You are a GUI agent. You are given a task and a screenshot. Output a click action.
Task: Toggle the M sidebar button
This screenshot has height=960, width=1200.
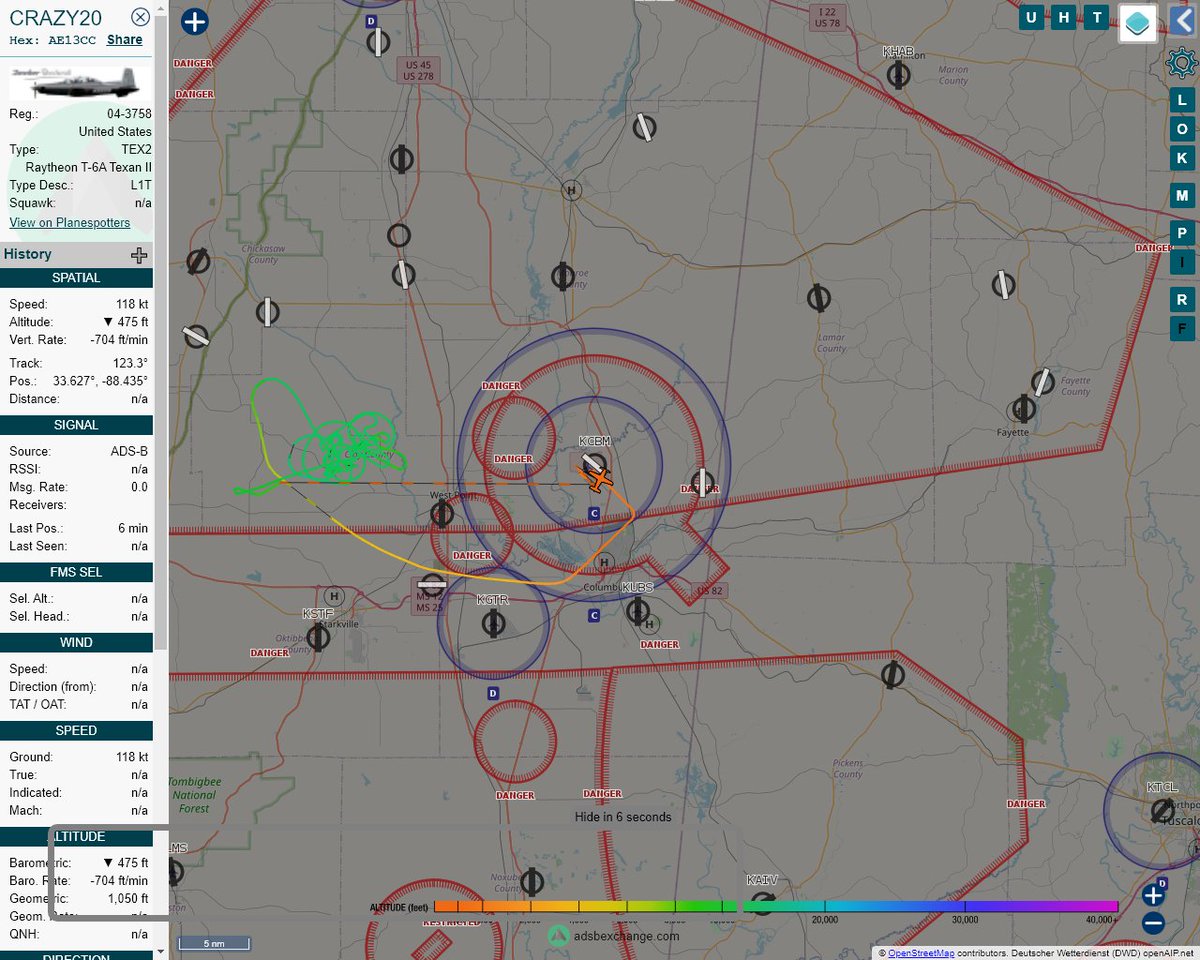click(1182, 195)
